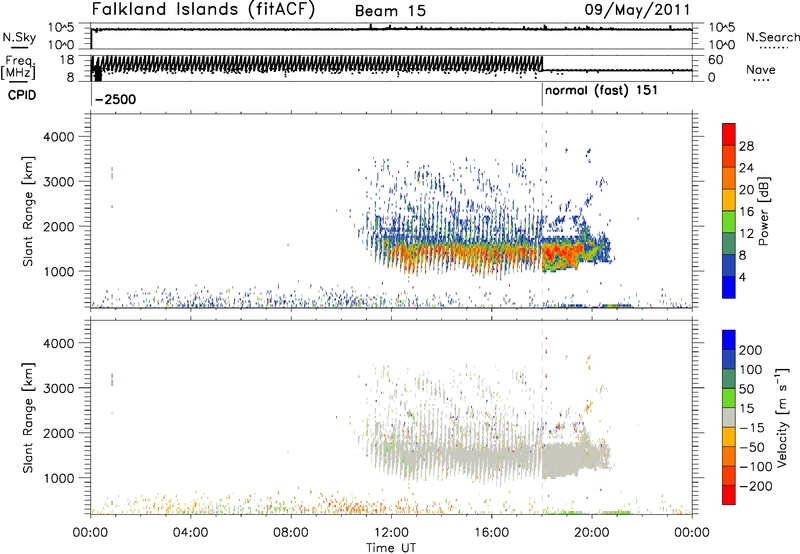Screen dimensions: 800x554
Task: Click the 'N.Sky' legend label
Action: (x=19, y=37)
